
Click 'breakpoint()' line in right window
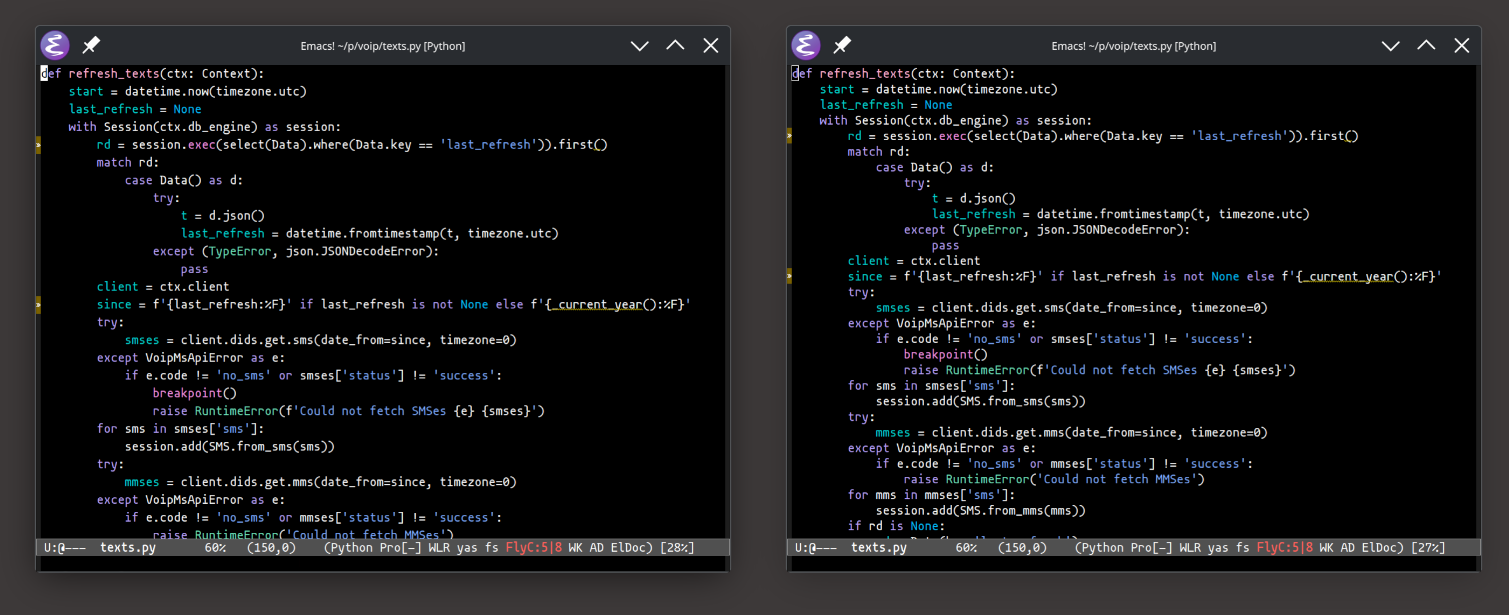pos(946,354)
